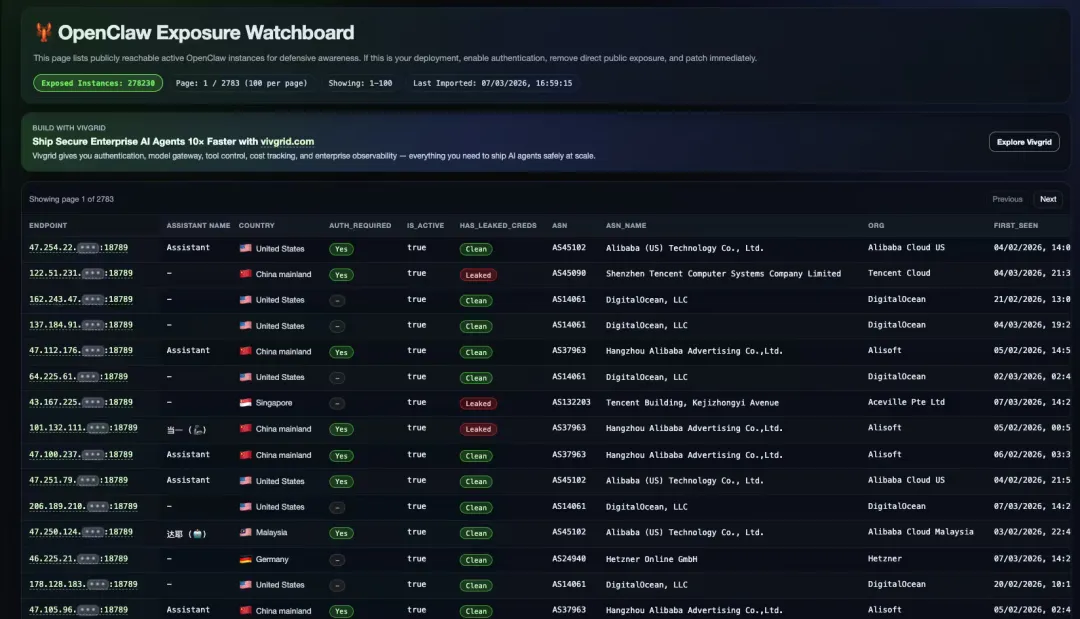Click the Exposed Instances count pill
The height and width of the screenshot is (619, 1080).
(x=98, y=83)
